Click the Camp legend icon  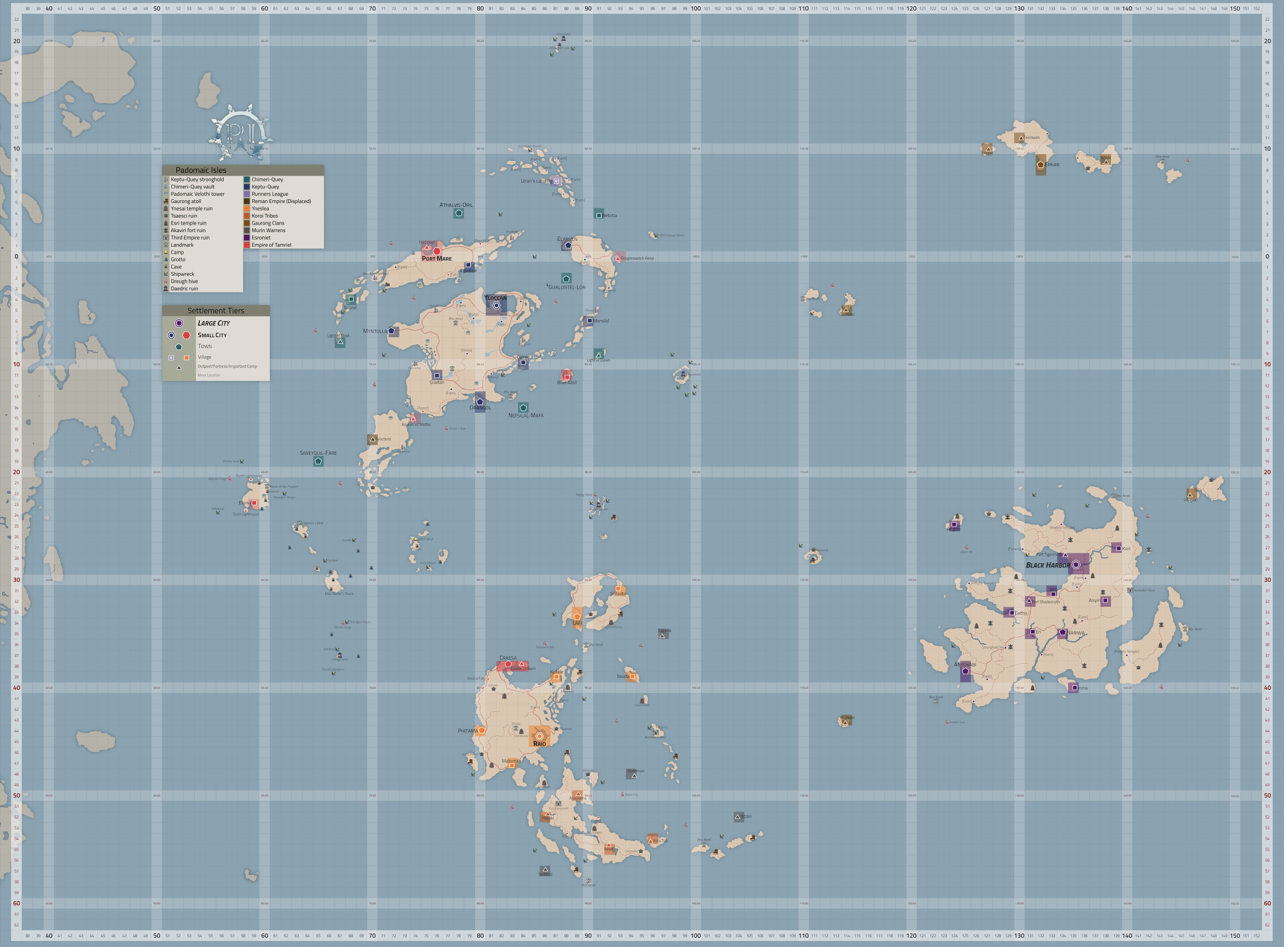coord(166,252)
